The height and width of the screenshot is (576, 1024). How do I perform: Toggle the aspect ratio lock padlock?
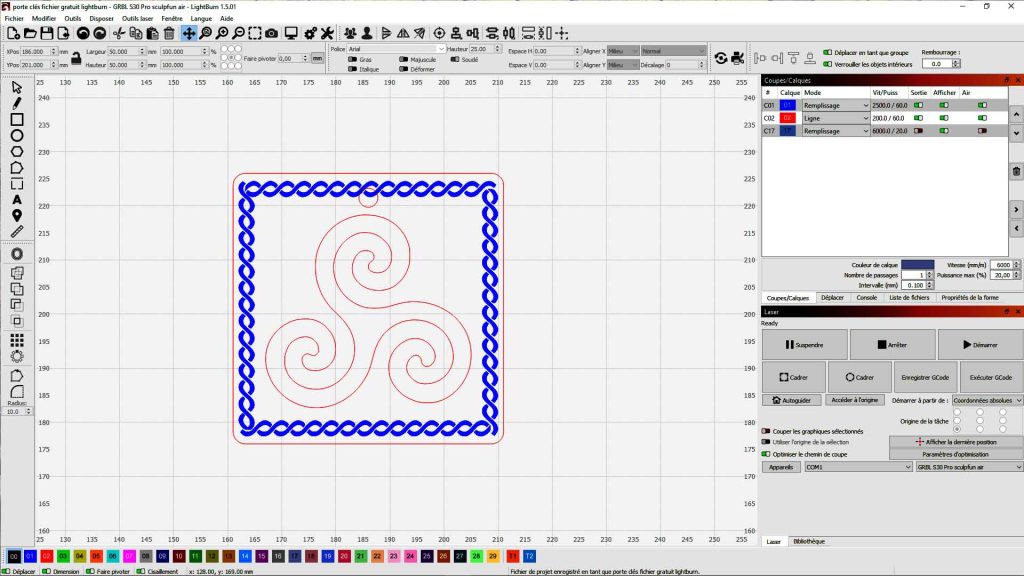pyautogui.click(x=76, y=58)
